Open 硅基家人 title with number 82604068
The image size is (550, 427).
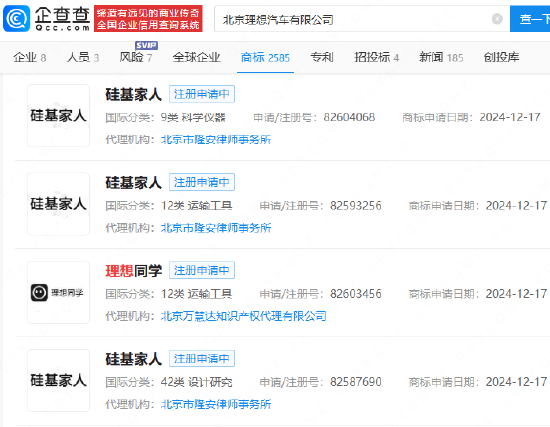tap(134, 94)
